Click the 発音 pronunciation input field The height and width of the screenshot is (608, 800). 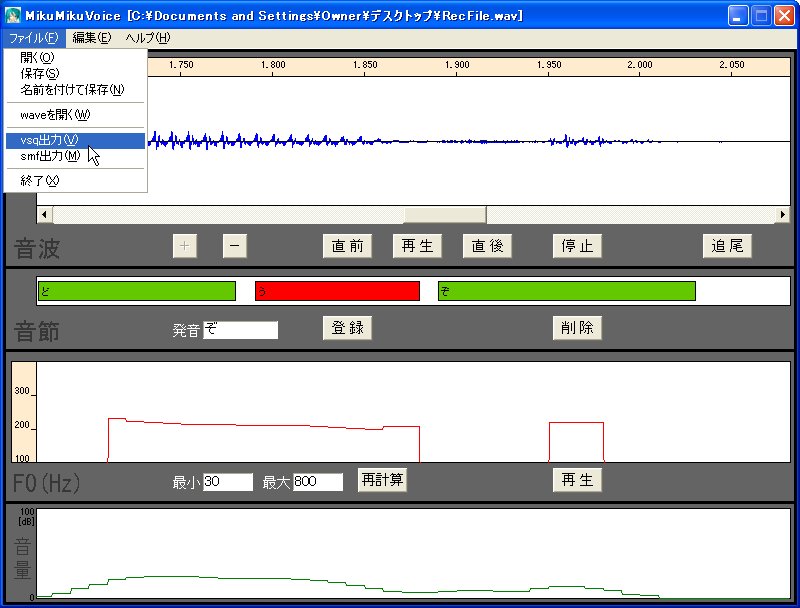pyautogui.click(x=241, y=330)
